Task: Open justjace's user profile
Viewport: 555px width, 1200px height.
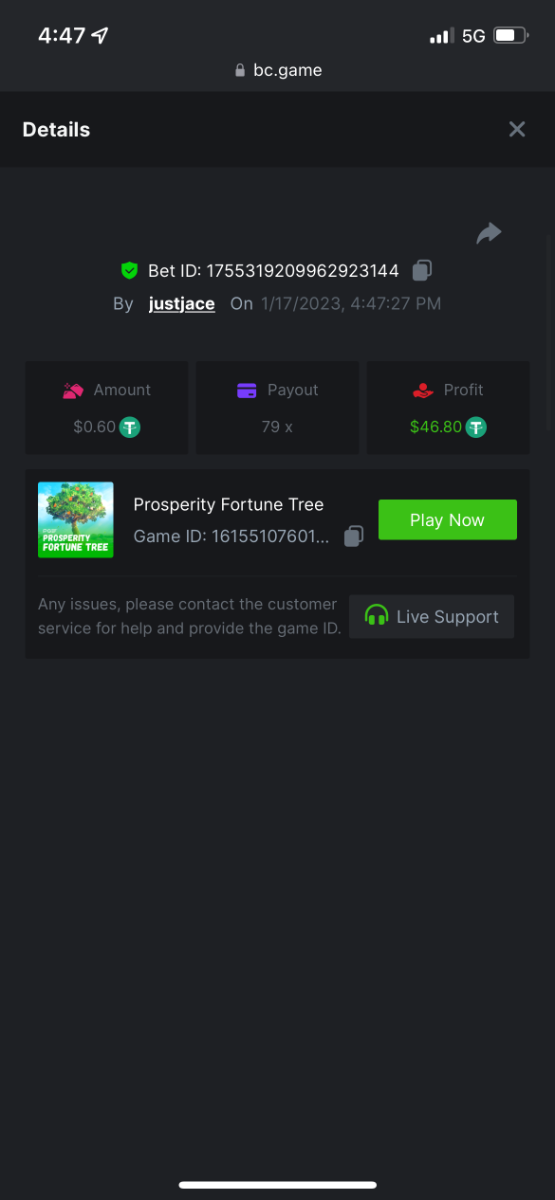Action: point(182,303)
